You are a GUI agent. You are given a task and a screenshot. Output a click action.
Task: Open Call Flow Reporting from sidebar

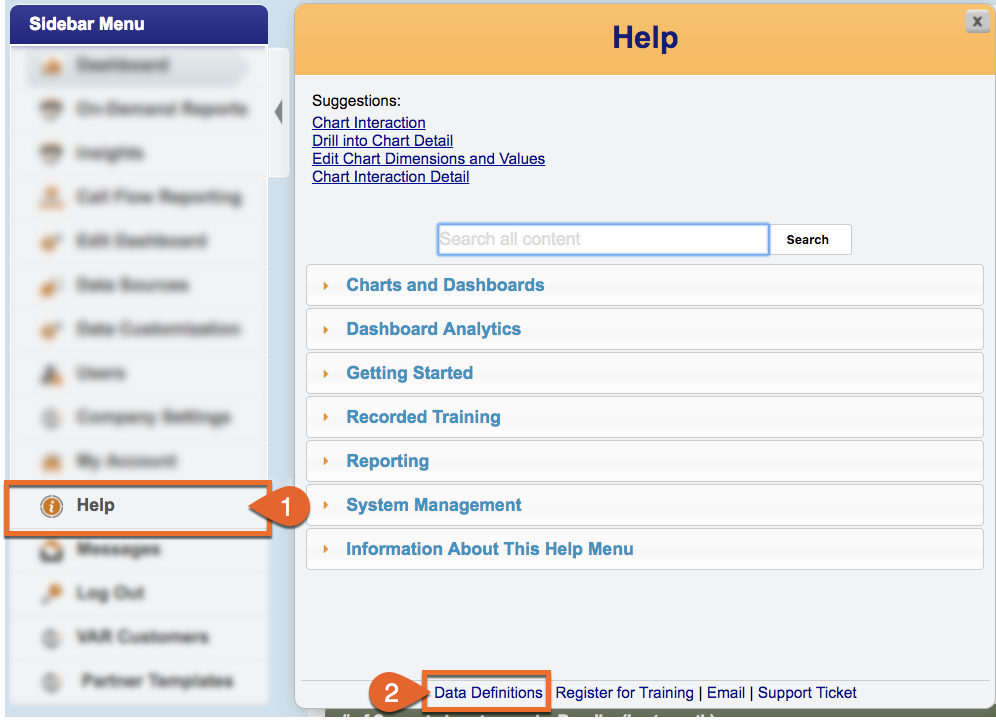(x=158, y=198)
